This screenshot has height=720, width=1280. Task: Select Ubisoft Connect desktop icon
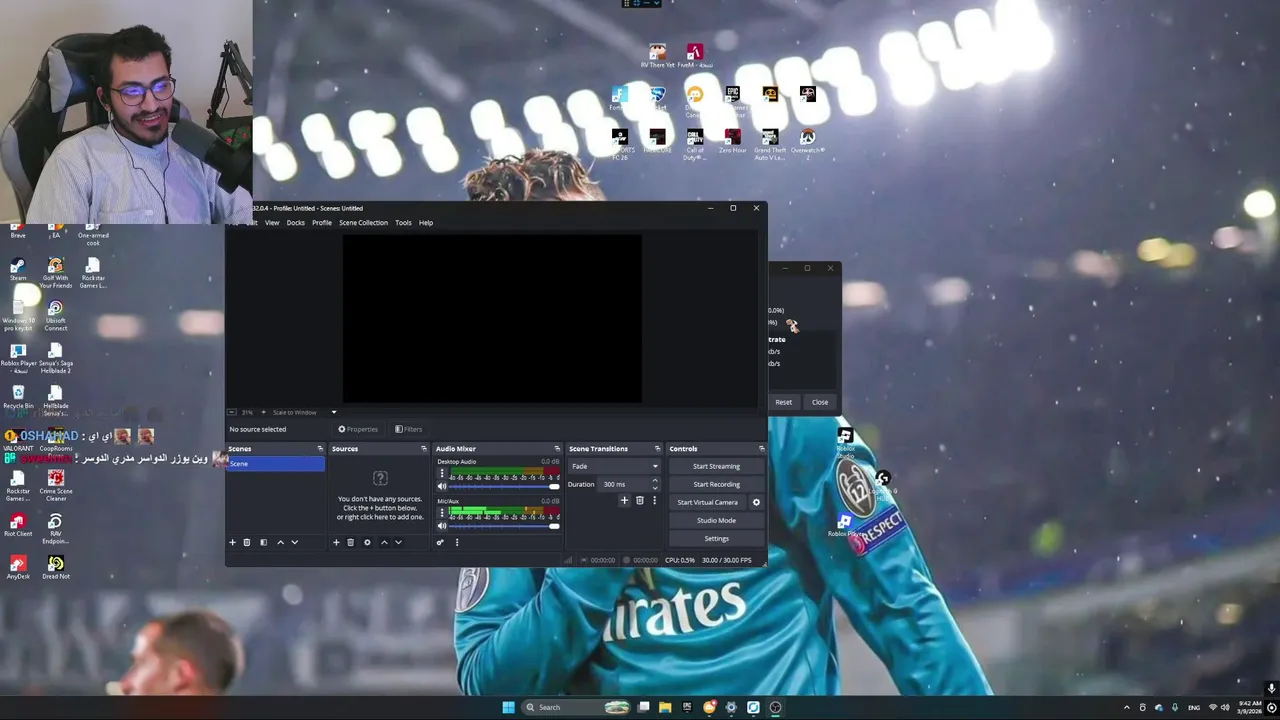[55, 316]
